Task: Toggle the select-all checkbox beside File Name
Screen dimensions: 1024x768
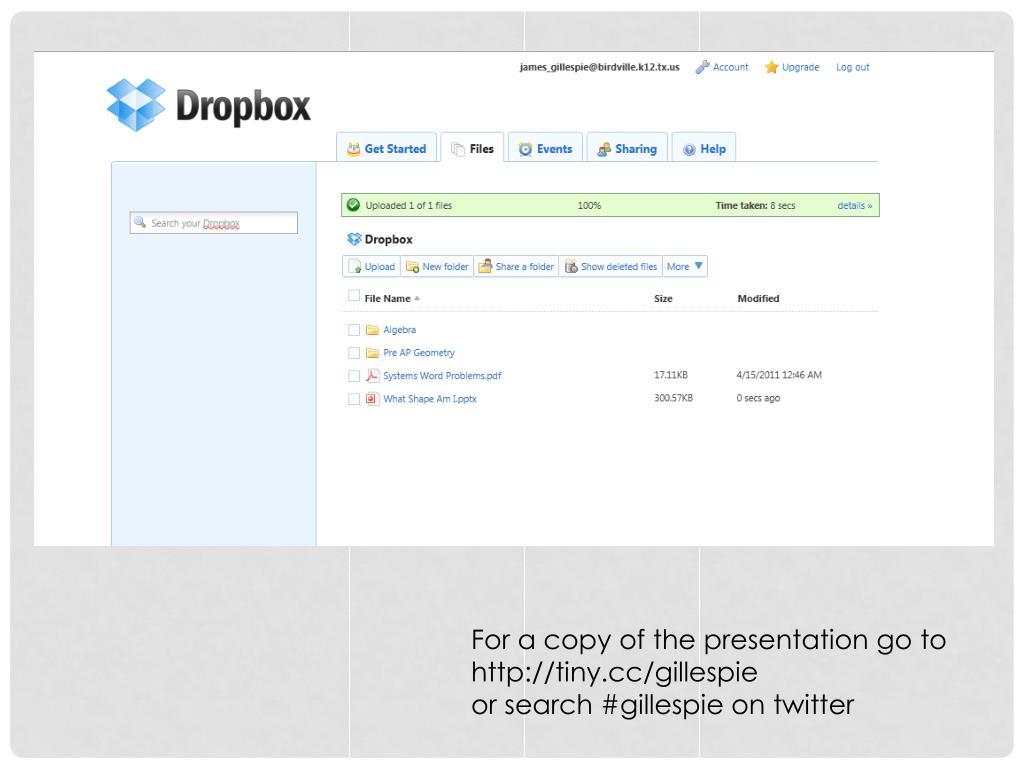Action: pyautogui.click(x=354, y=296)
